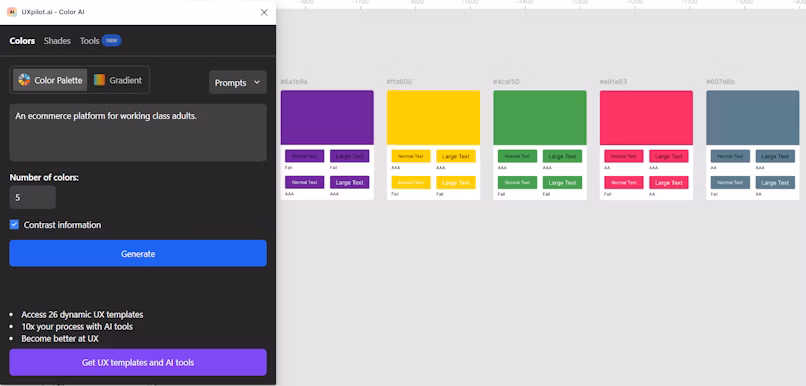
Task: Select the blue-gray #607d8b color swatch
Action: point(753,117)
